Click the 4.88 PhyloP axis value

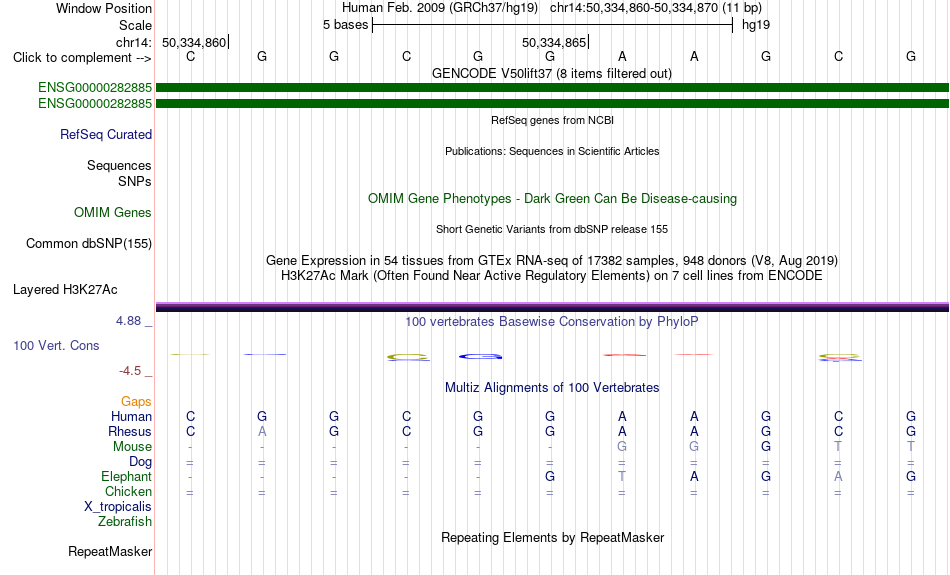point(128,321)
